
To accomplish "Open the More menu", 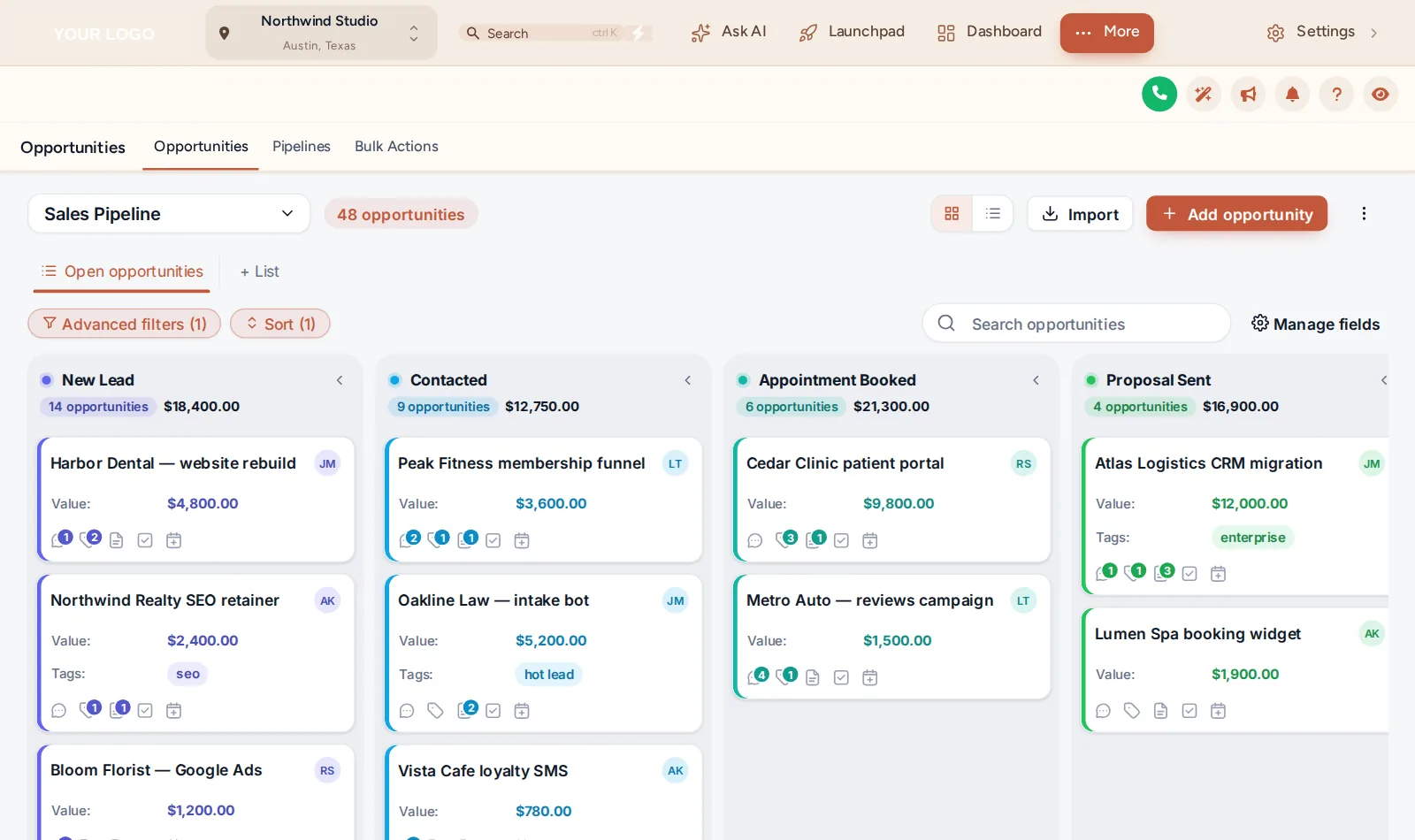I will [1107, 32].
